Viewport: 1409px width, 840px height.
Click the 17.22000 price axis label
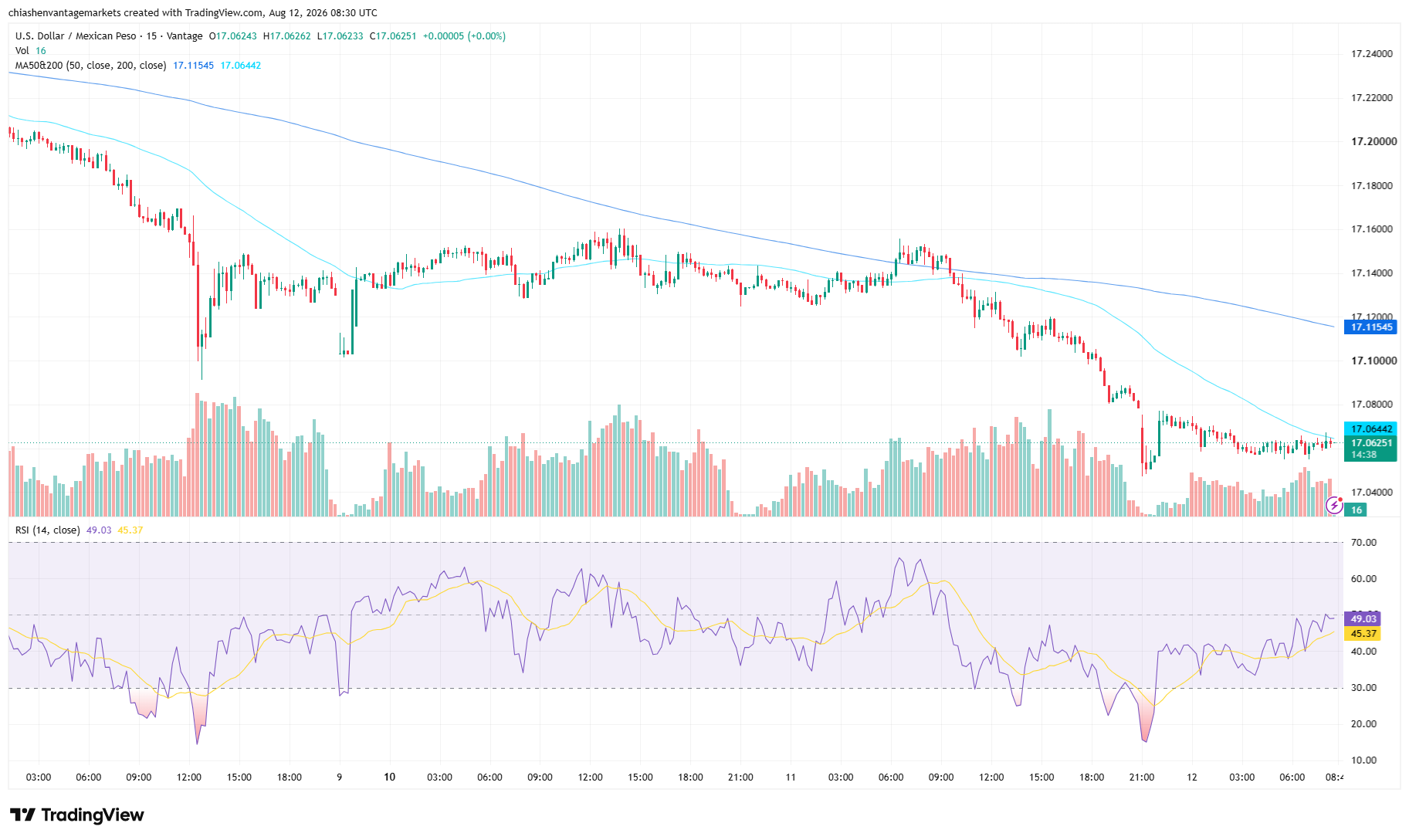pos(1371,98)
